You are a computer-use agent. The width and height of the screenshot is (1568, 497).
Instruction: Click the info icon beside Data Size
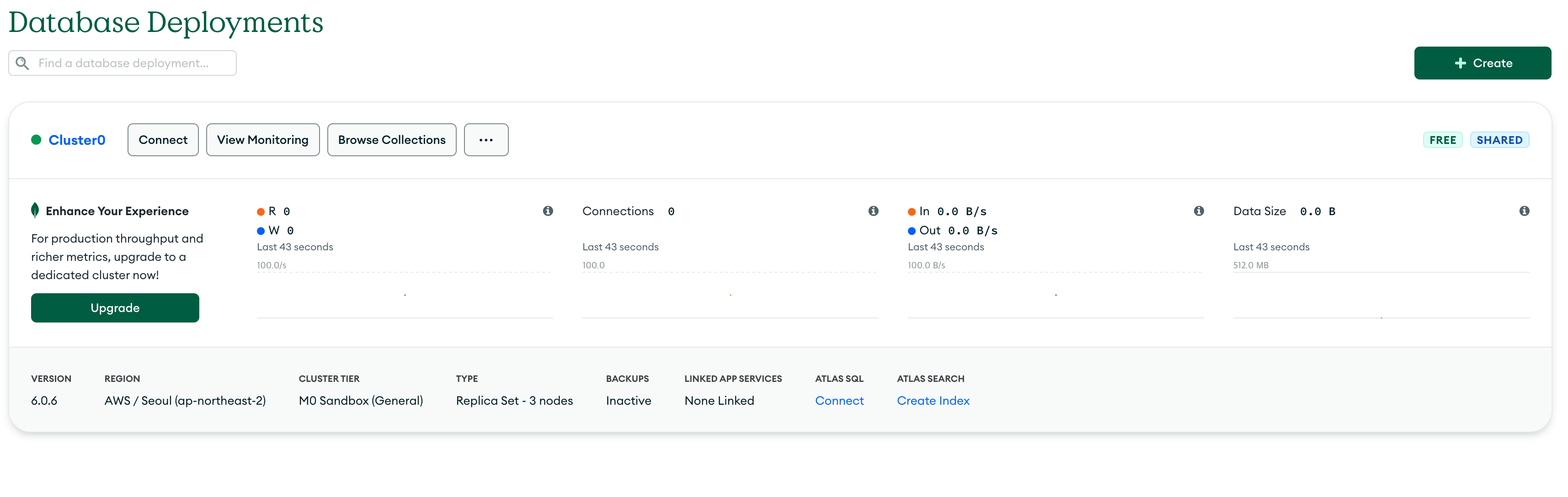[x=1524, y=211]
